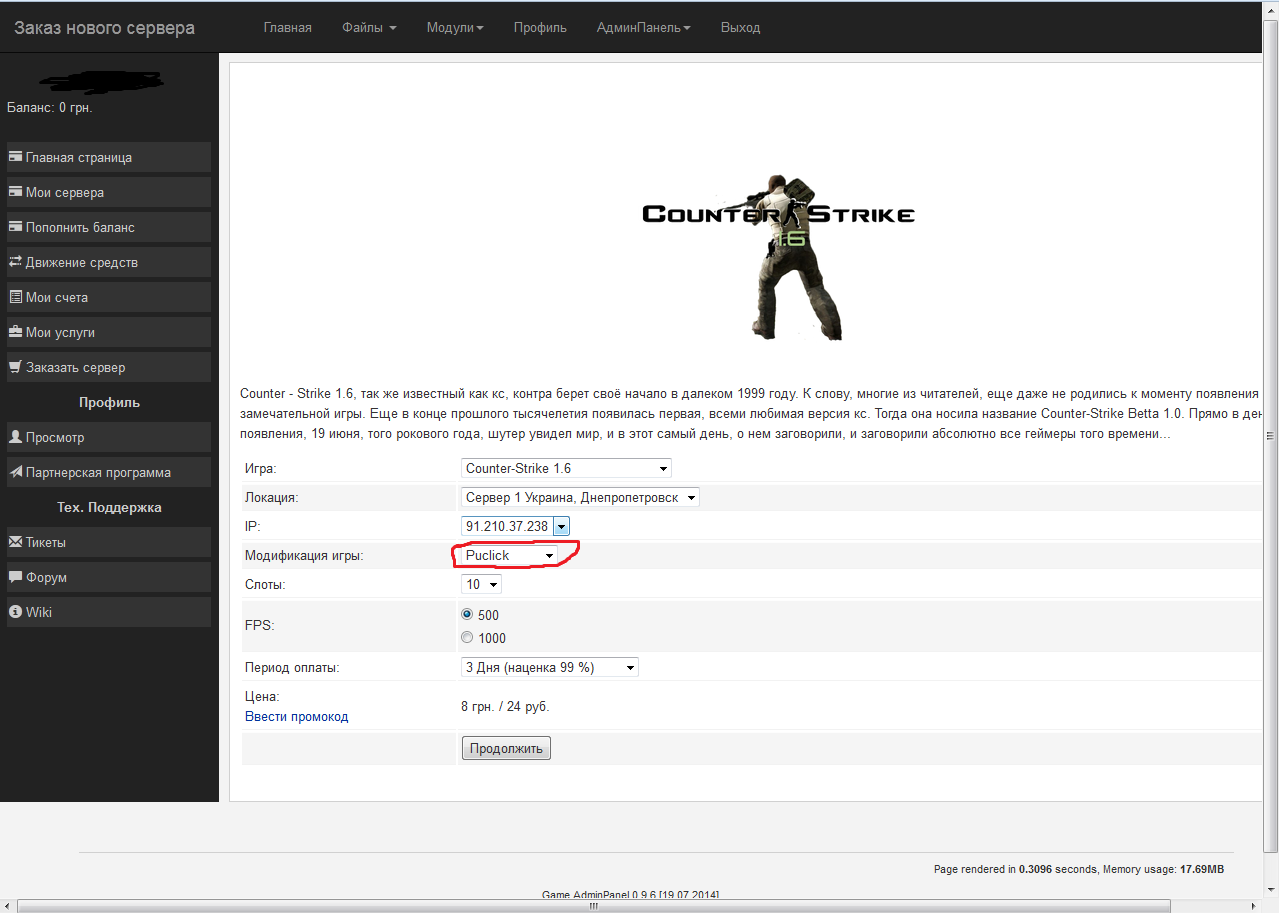Expand the Модули menu
This screenshot has height=913, width=1279.
(455, 27)
